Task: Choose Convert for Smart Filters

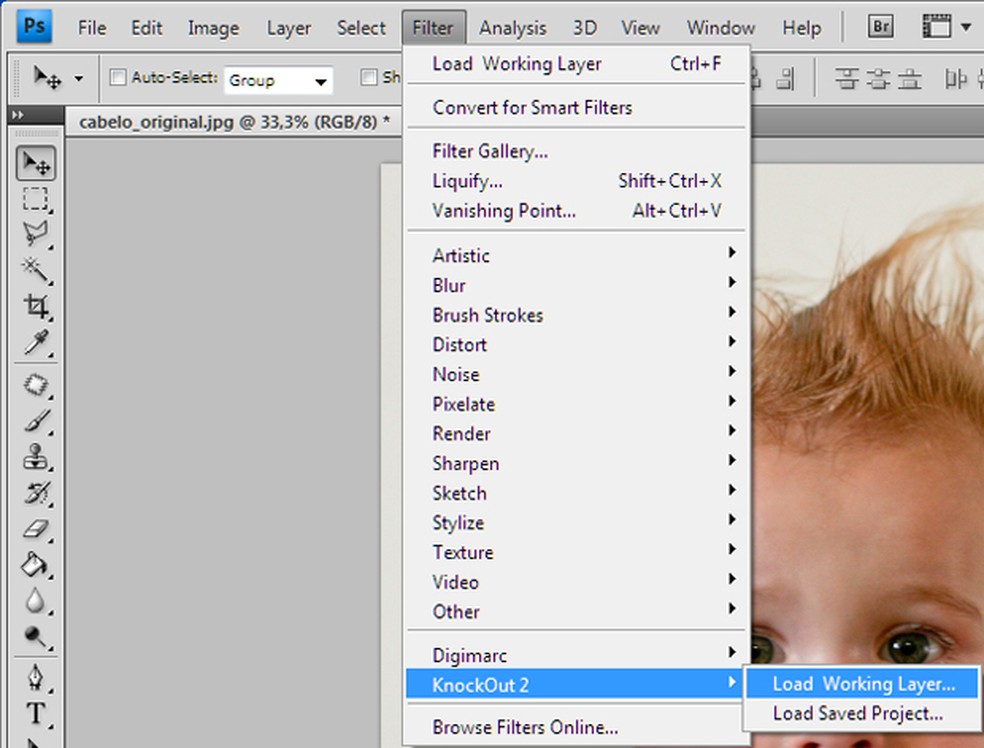Action: 576,107
